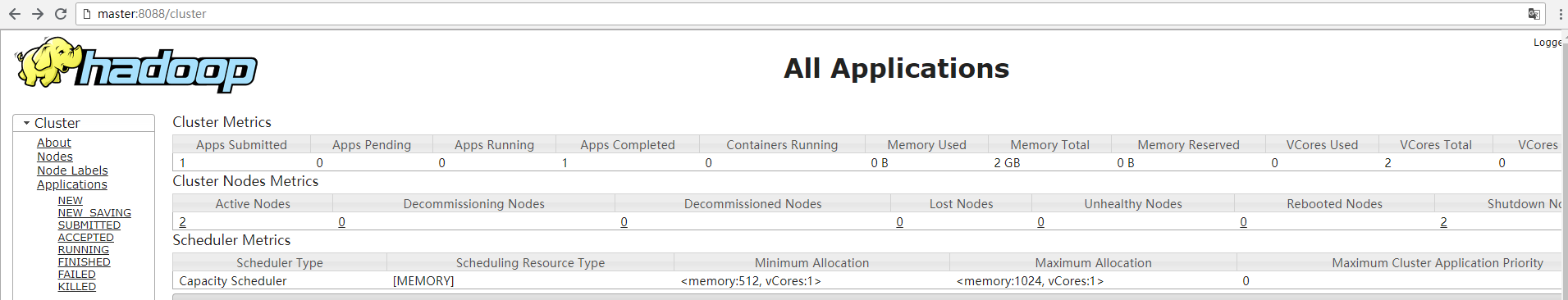Click the translate icon in address bar

(x=1534, y=14)
